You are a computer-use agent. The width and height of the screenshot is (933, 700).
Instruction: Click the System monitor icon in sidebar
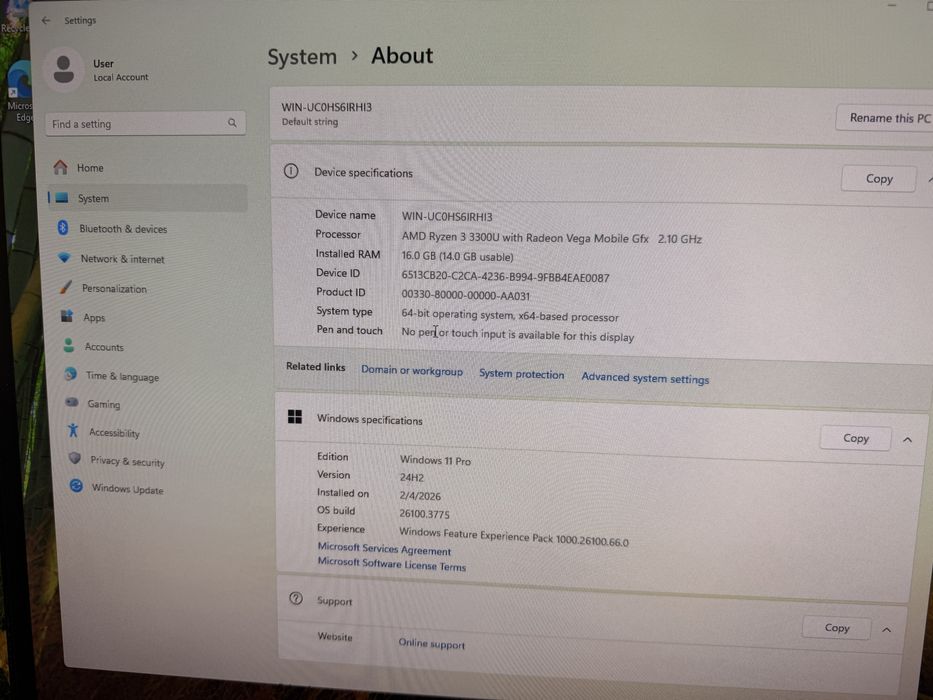62,198
